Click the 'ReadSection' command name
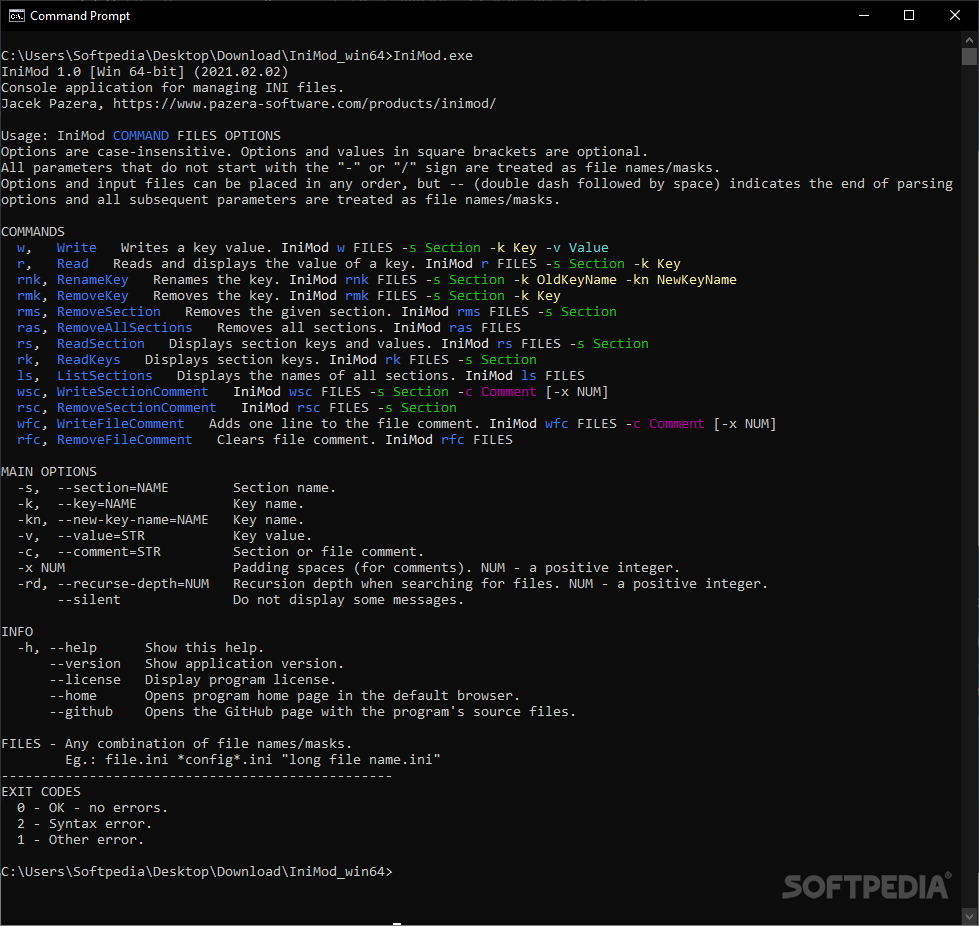This screenshot has height=926, width=979. pyautogui.click(x=101, y=344)
